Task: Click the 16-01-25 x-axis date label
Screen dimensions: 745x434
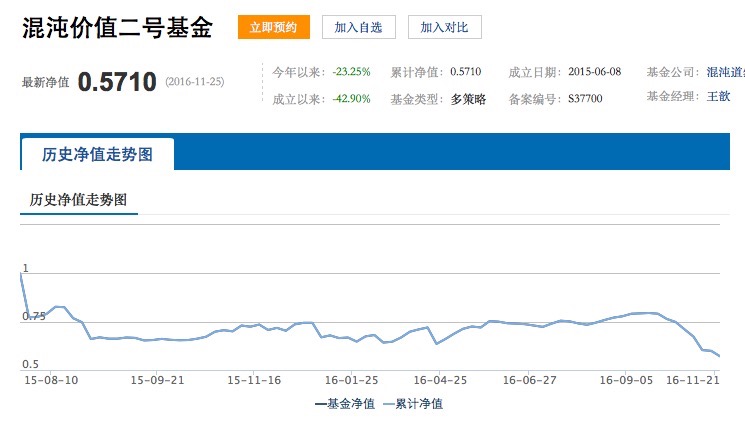Action: coord(350,381)
